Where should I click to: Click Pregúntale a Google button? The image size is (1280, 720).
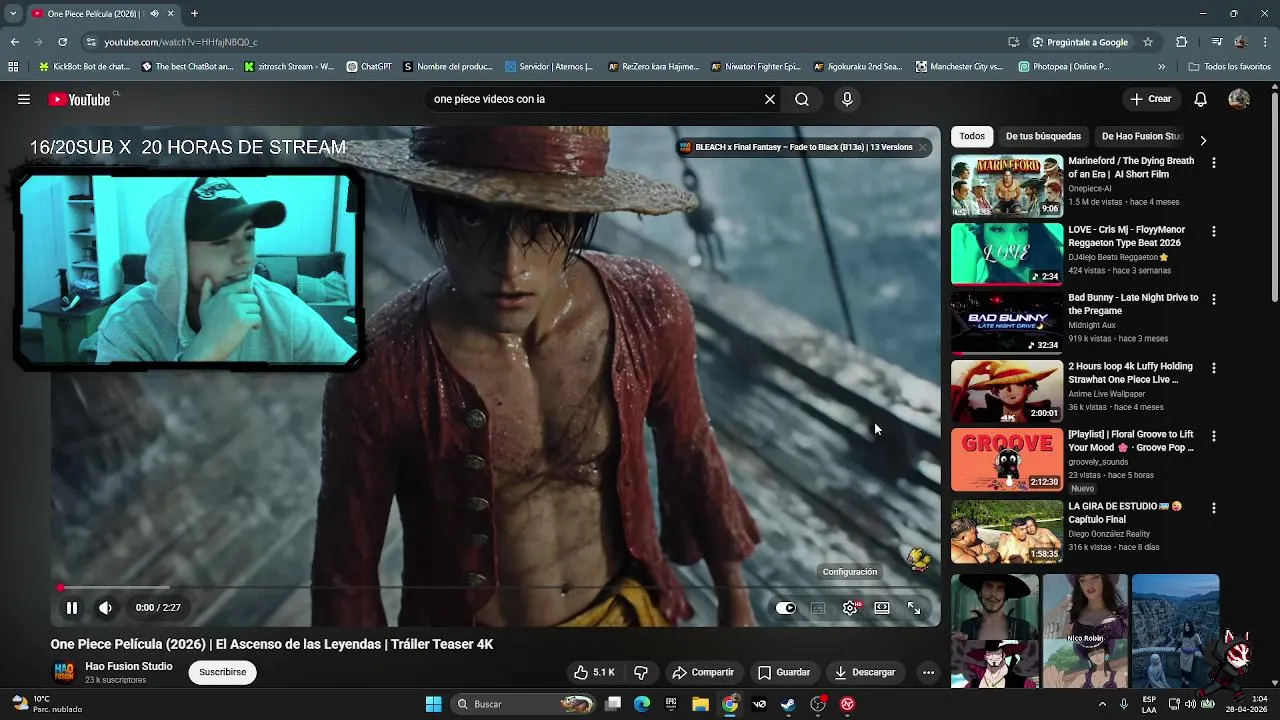[1081, 42]
